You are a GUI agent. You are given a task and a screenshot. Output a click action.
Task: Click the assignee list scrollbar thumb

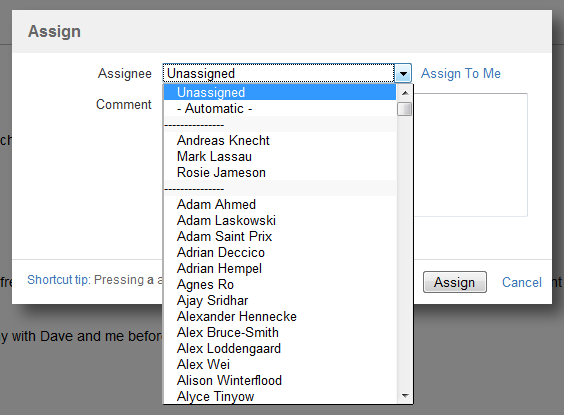405,109
